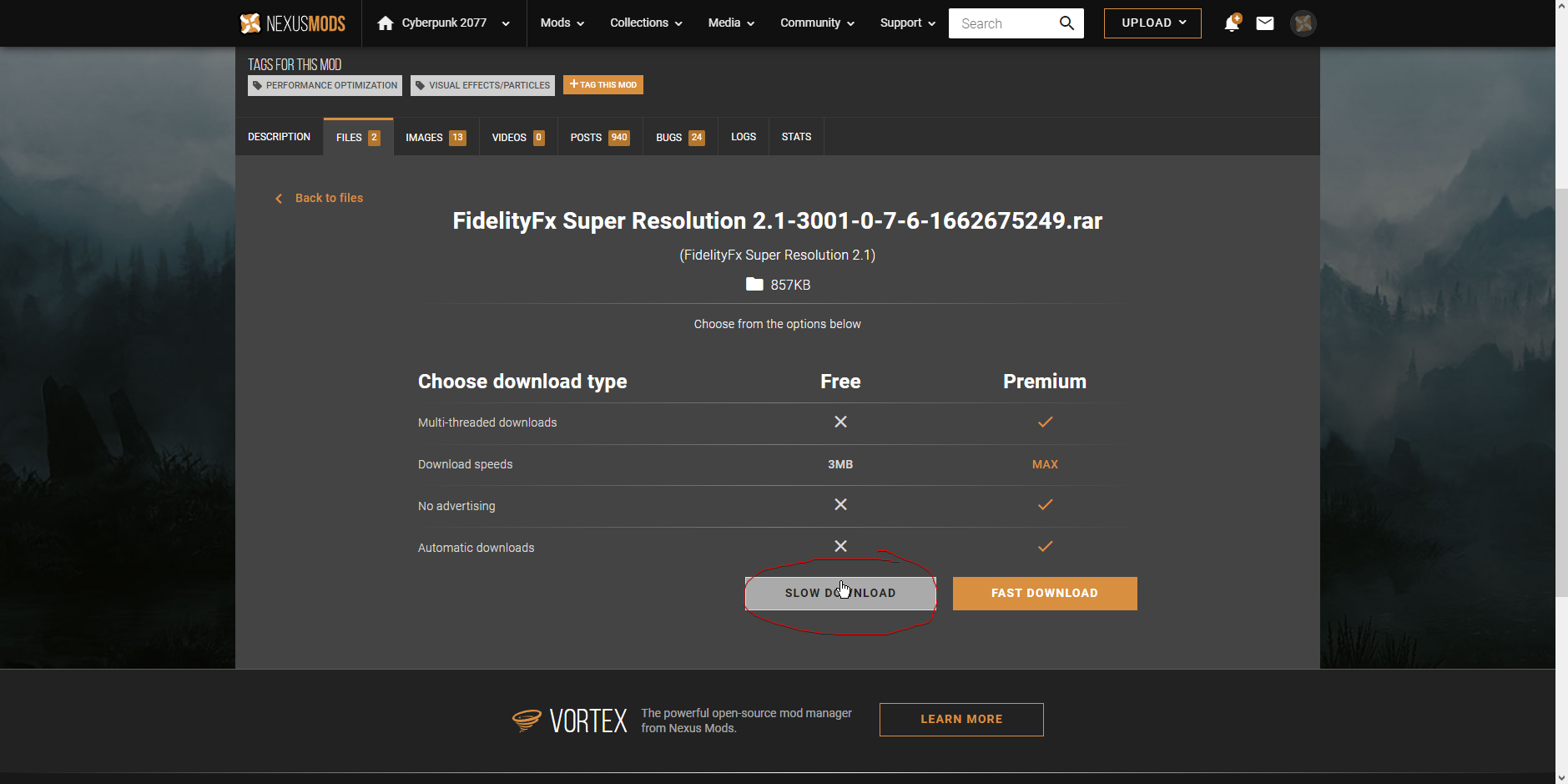The image size is (1568, 784).
Task: Click the MAX premium speed value
Action: [x=1045, y=464]
